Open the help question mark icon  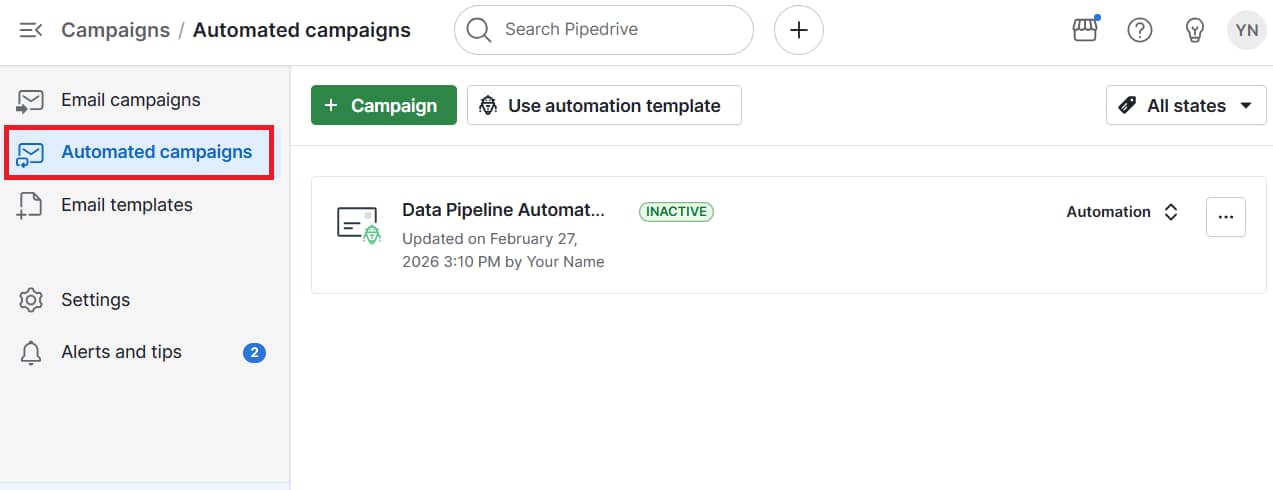click(x=1139, y=30)
